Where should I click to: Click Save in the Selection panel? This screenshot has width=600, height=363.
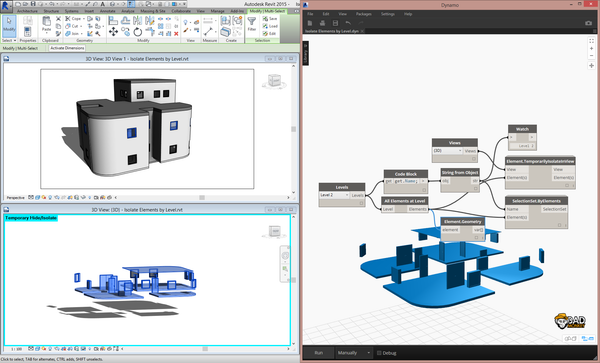coord(270,18)
